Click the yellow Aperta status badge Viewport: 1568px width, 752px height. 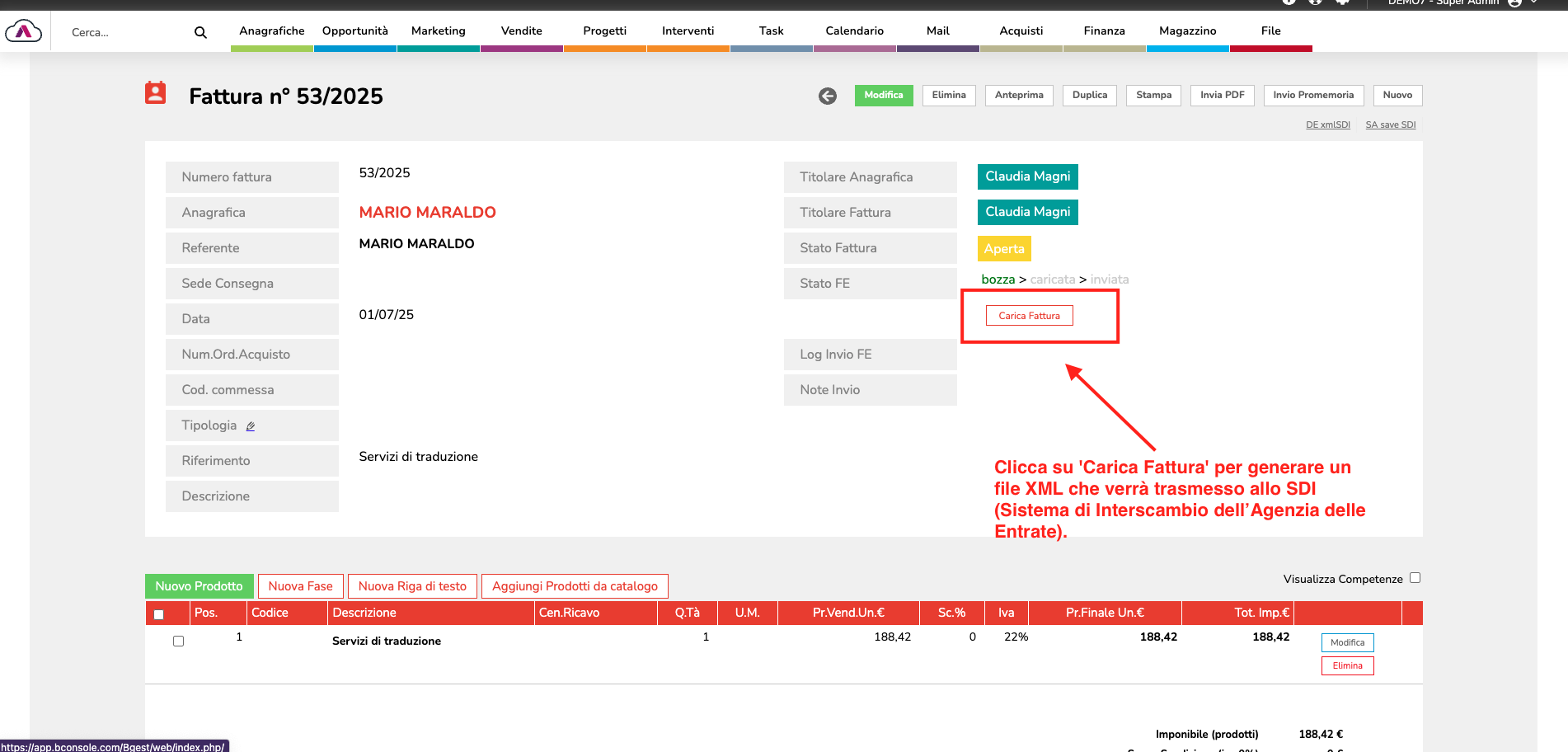1003,249
